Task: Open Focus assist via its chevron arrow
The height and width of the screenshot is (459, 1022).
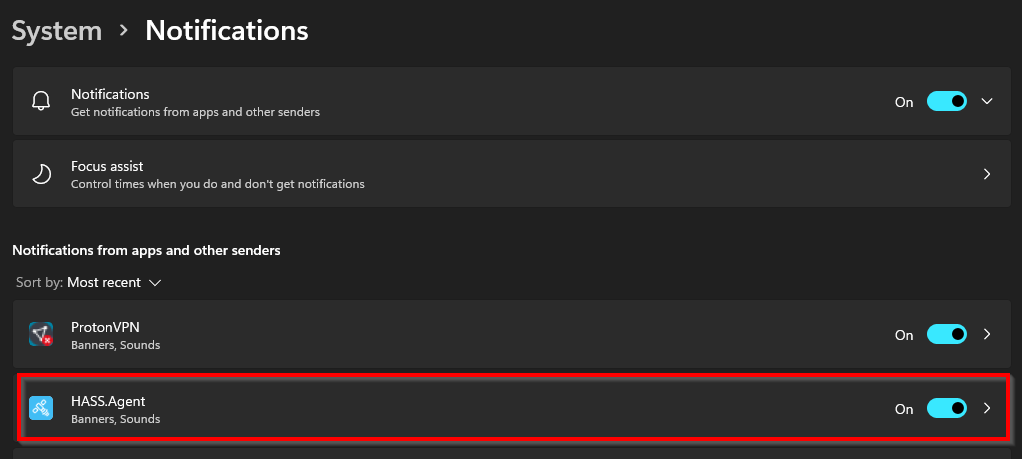Action: click(x=987, y=174)
